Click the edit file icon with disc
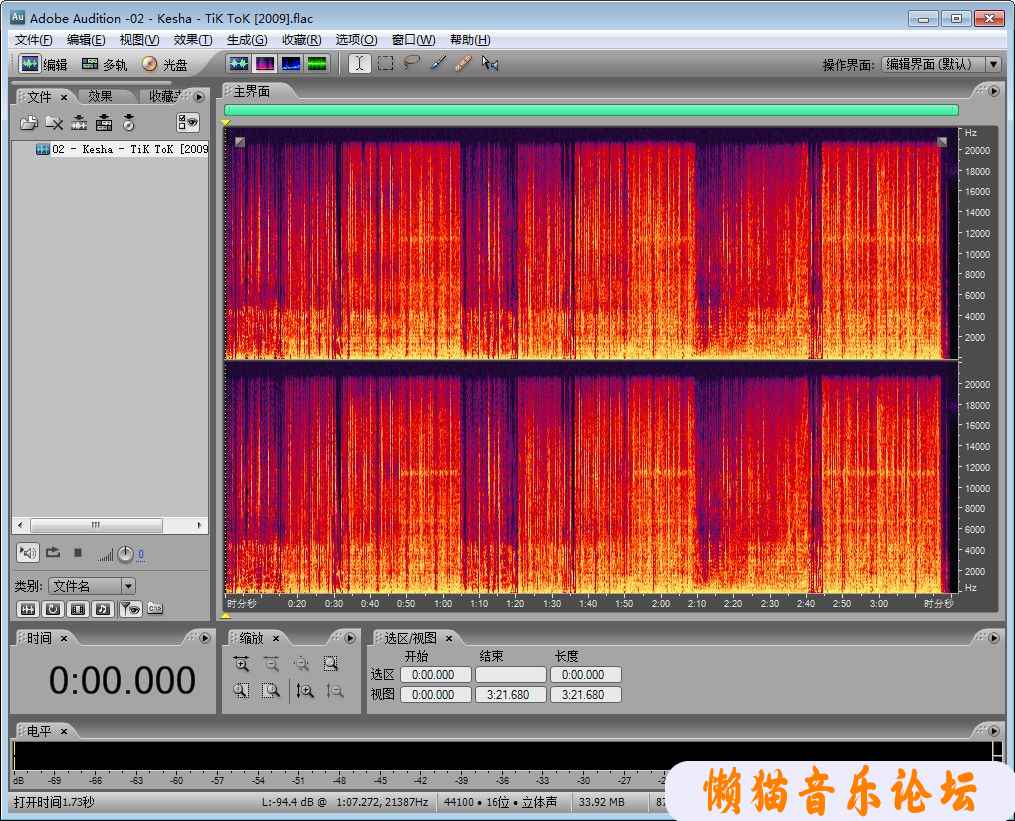1015x821 pixels. pyautogui.click(x=129, y=122)
